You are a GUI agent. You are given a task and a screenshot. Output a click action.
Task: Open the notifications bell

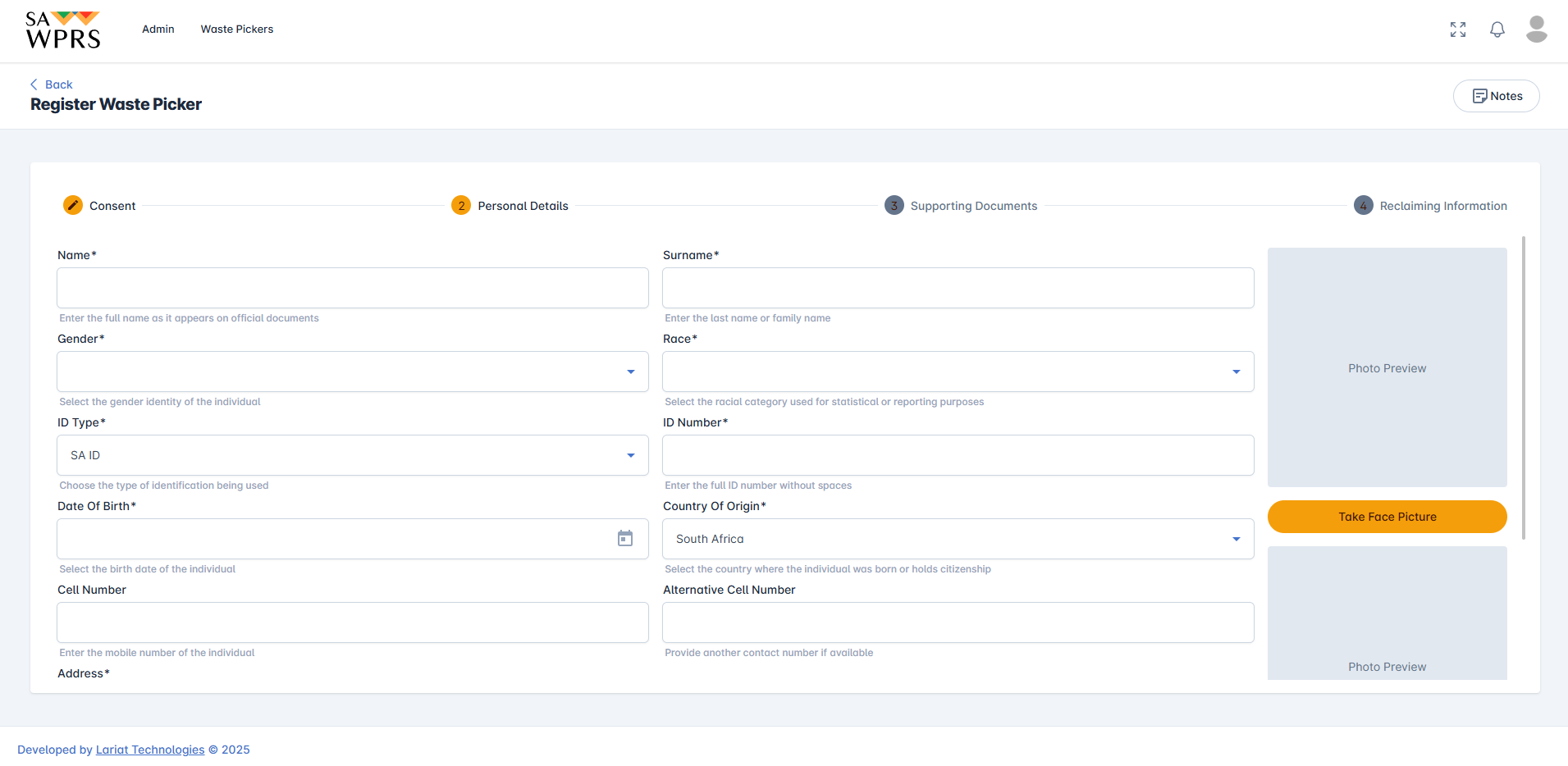[1497, 30]
